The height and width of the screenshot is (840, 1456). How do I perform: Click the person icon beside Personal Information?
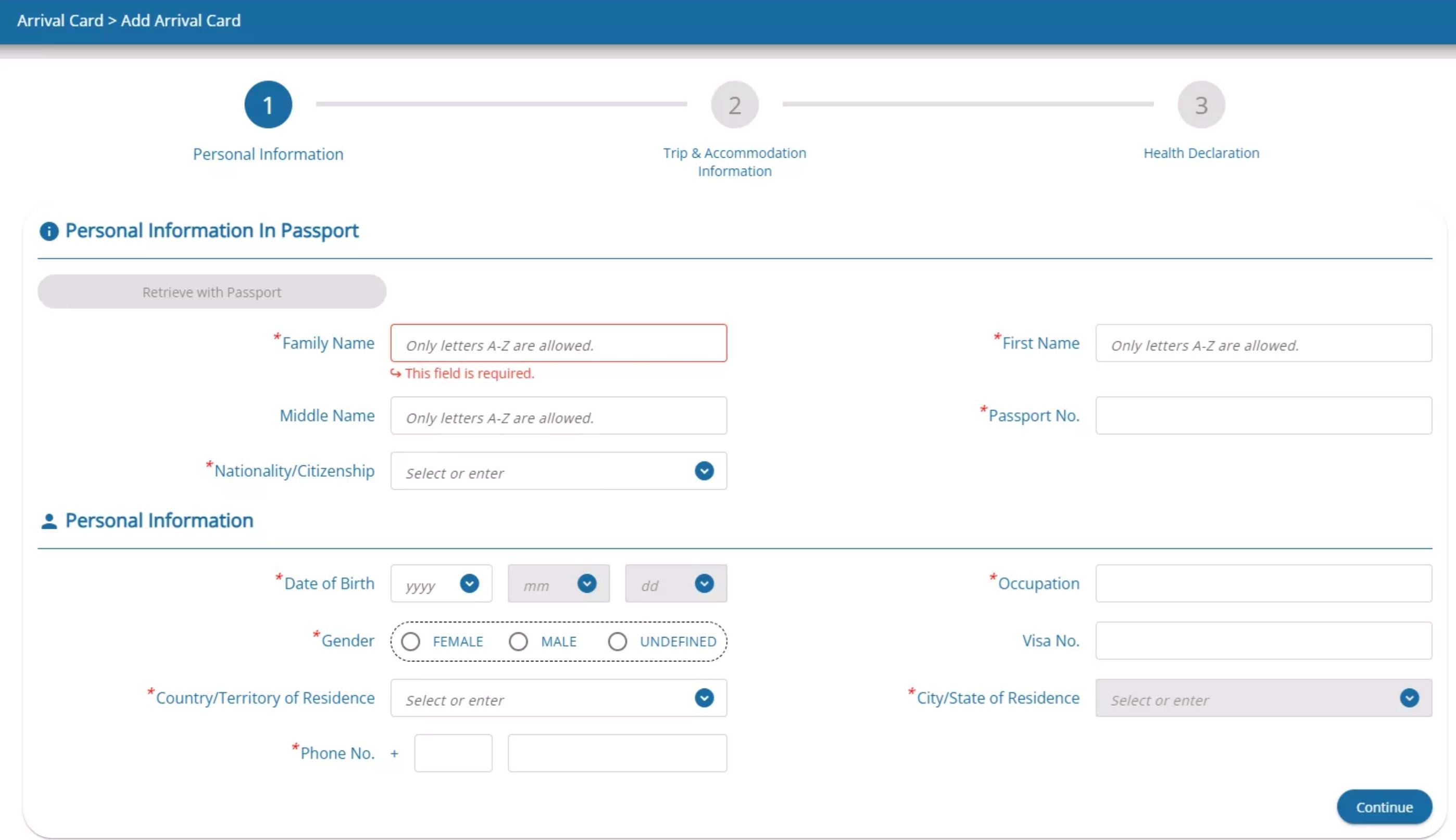point(49,521)
